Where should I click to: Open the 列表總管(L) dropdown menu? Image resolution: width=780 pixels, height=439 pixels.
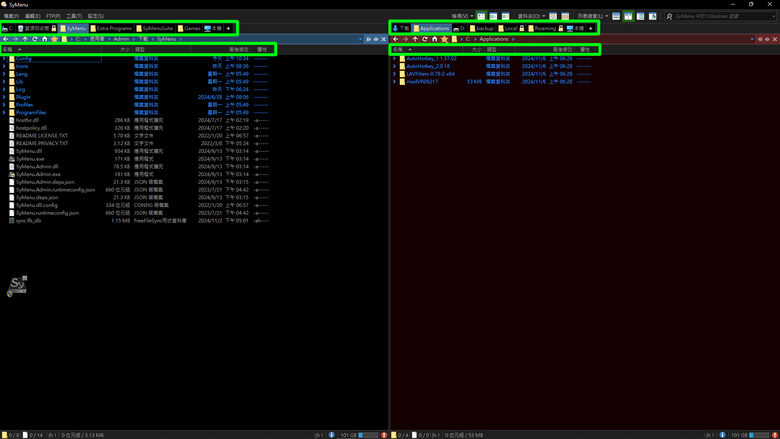tap(592, 16)
